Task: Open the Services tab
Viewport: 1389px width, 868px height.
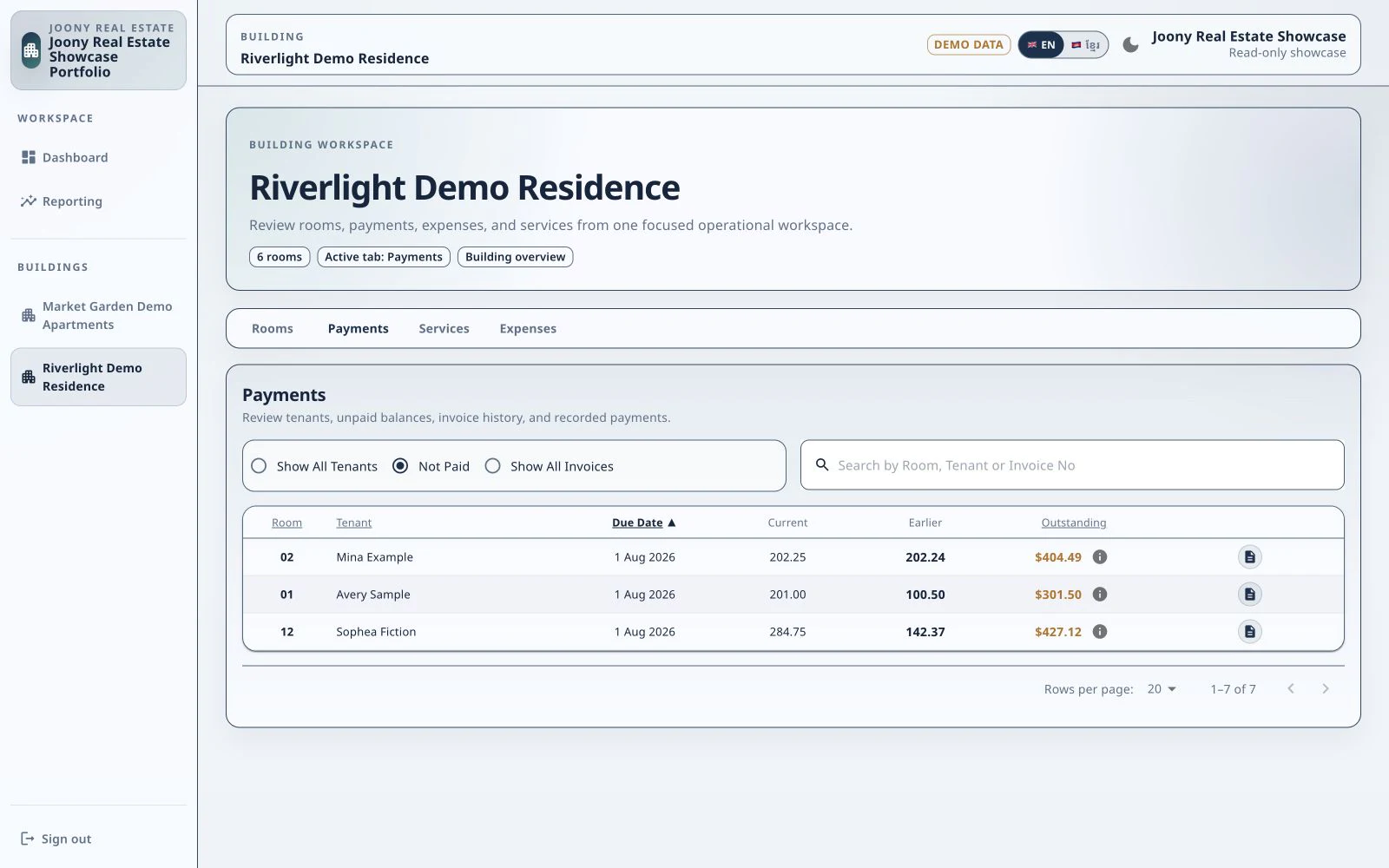Action: click(x=444, y=329)
